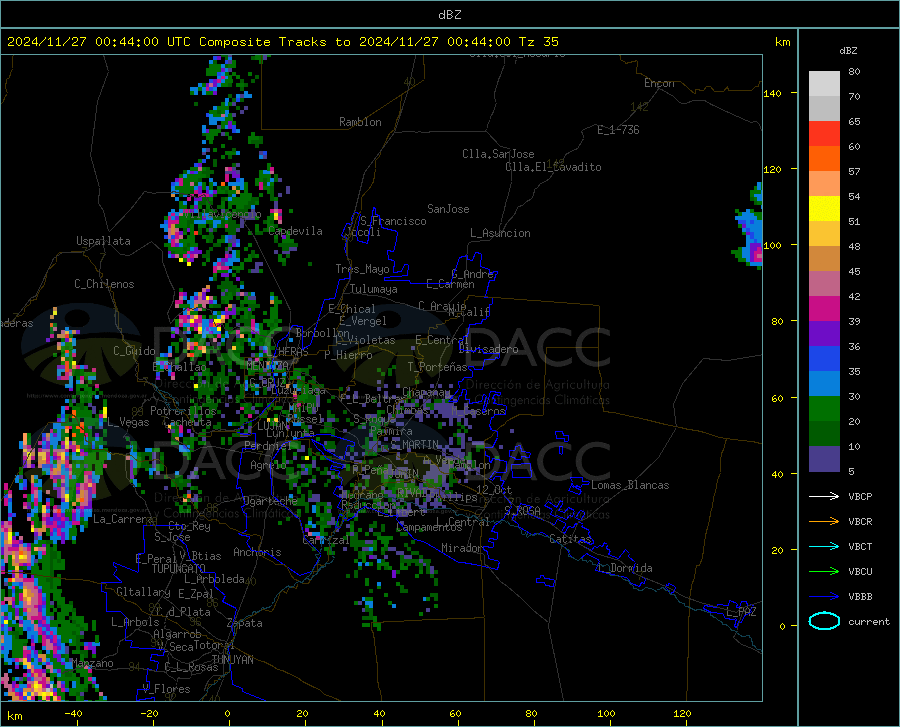
Task: Click the E_1-736 map label
Action: click(618, 130)
